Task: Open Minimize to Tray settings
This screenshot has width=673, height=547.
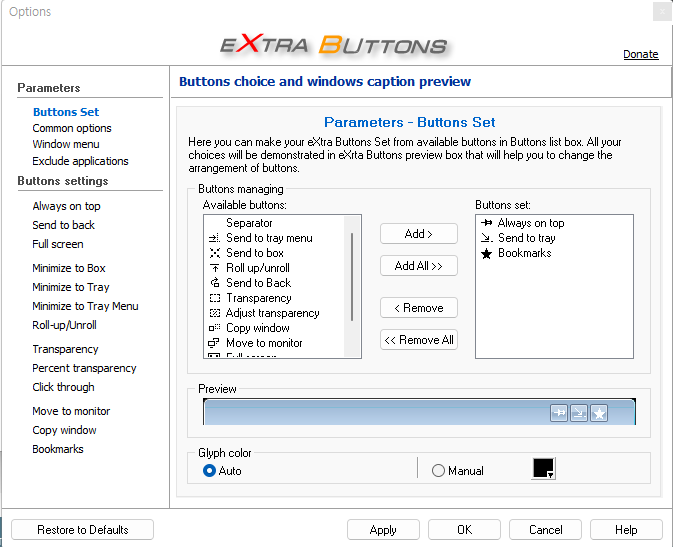Action: [71, 287]
